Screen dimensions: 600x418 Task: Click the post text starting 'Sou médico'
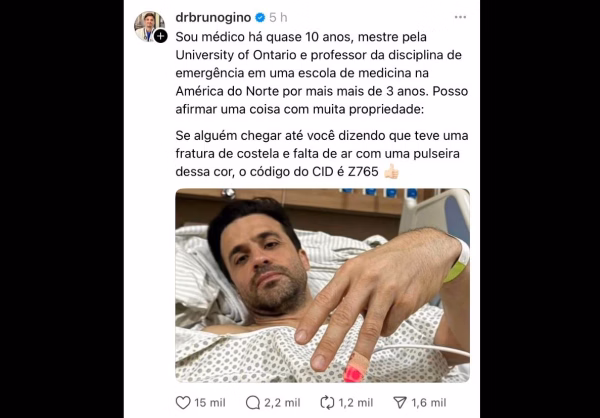coord(322,73)
